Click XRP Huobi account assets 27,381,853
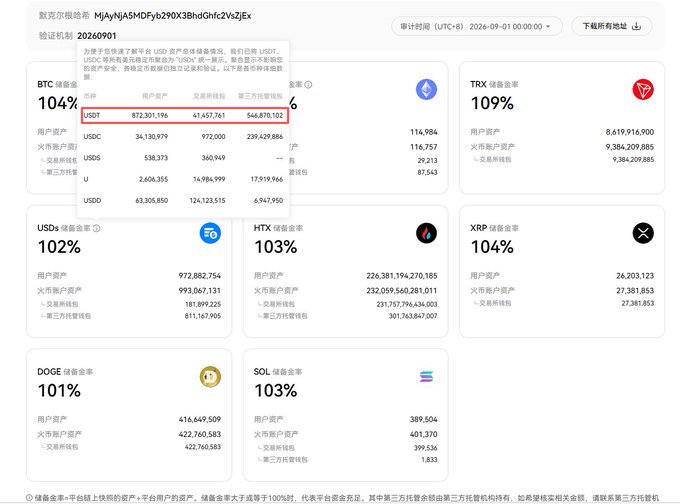Screen dimensions: 680x504 pyautogui.click(x=635, y=291)
